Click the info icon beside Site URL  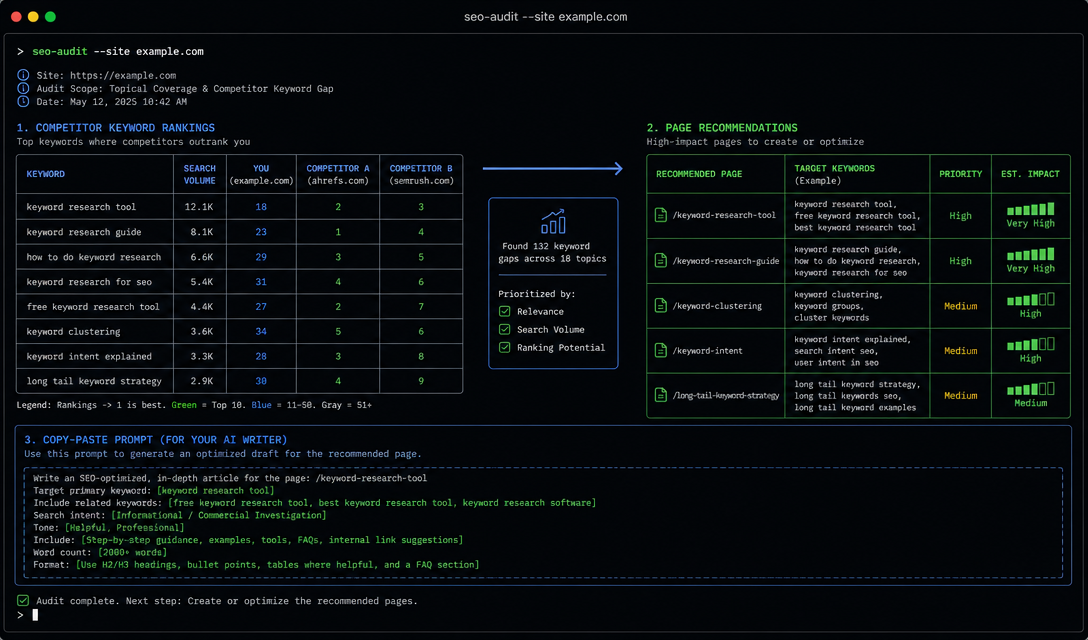point(23,75)
